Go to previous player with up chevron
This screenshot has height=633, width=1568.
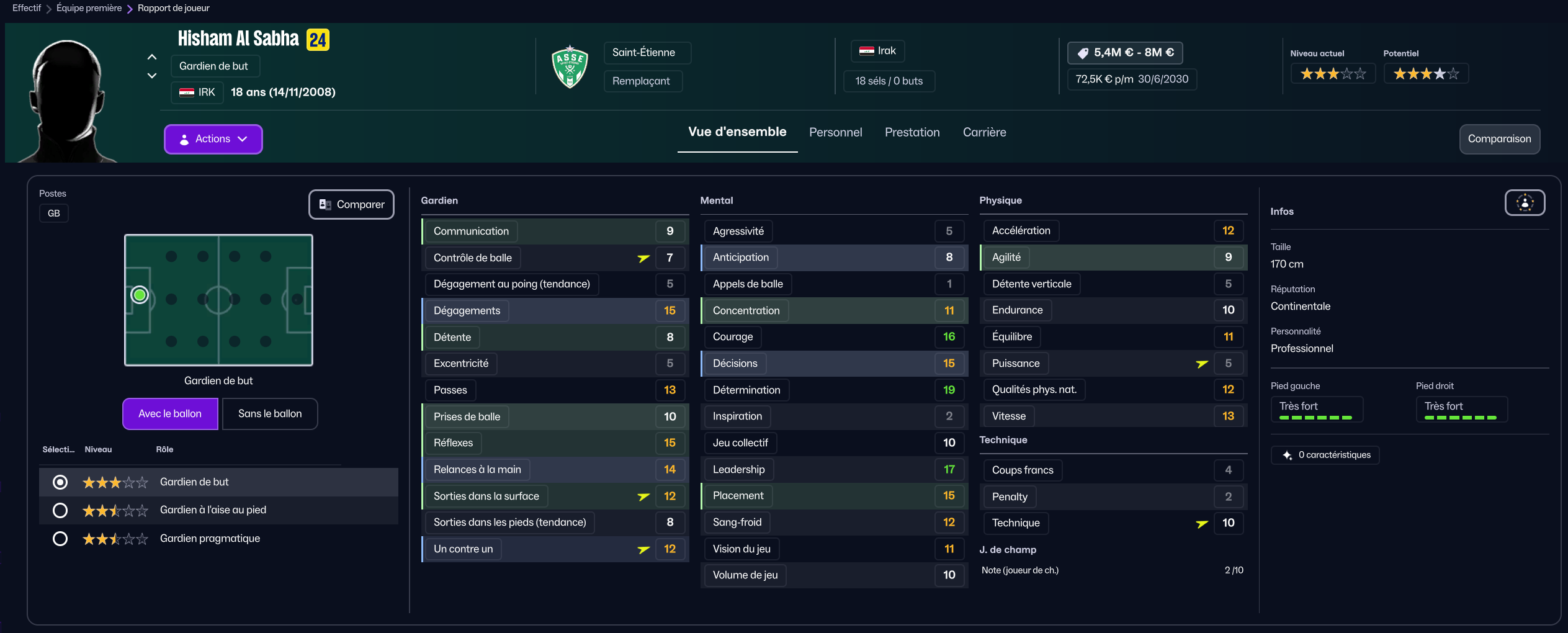coord(152,57)
